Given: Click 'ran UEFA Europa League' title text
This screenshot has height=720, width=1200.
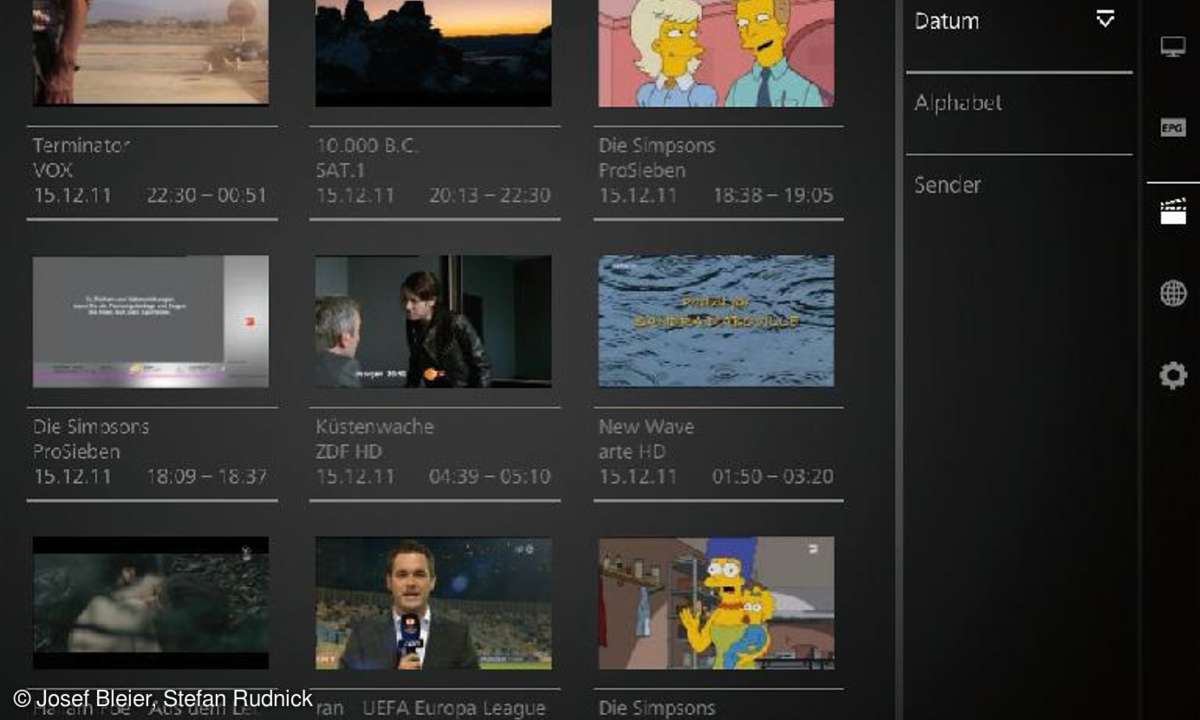Looking at the screenshot, I should point(431,708).
